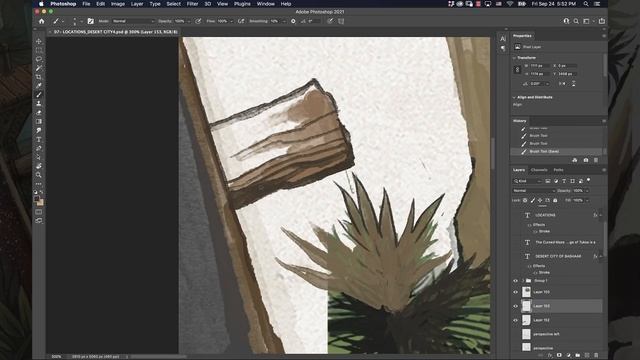Lock all on the layer

click(x=555, y=200)
